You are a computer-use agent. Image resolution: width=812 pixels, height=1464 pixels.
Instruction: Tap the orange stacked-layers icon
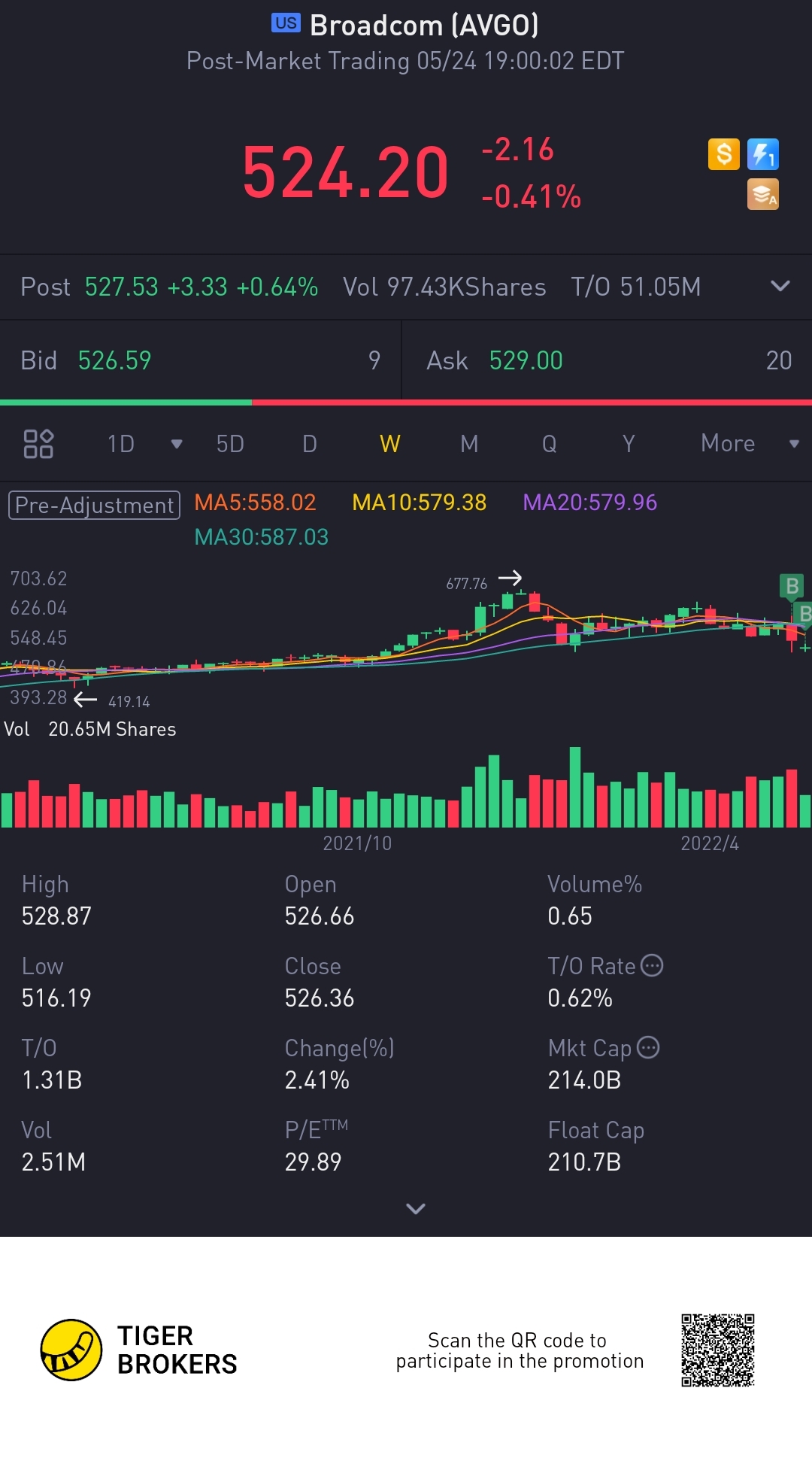(763, 194)
